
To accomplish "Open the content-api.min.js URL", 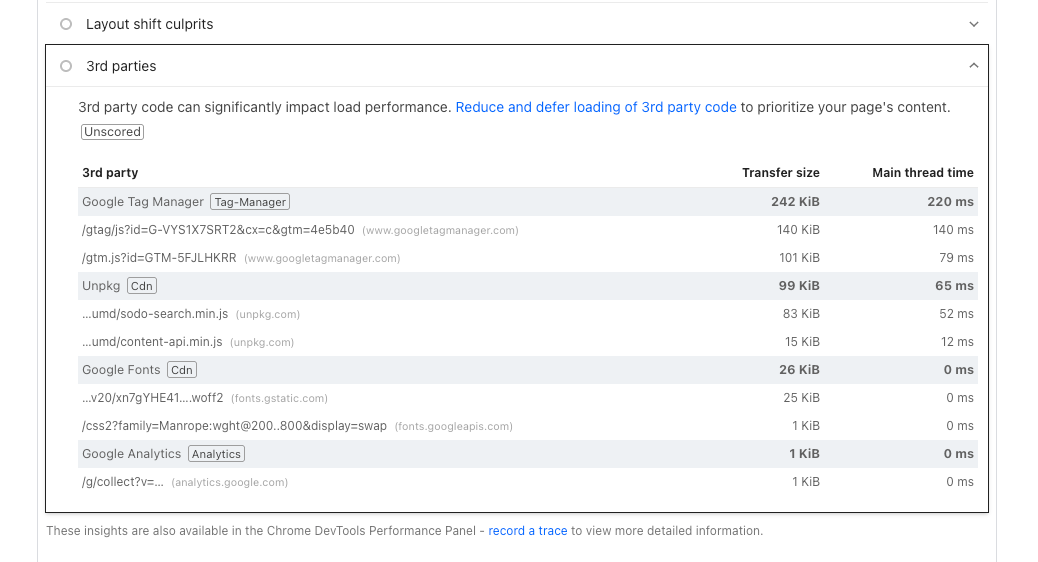I will pos(152,342).
